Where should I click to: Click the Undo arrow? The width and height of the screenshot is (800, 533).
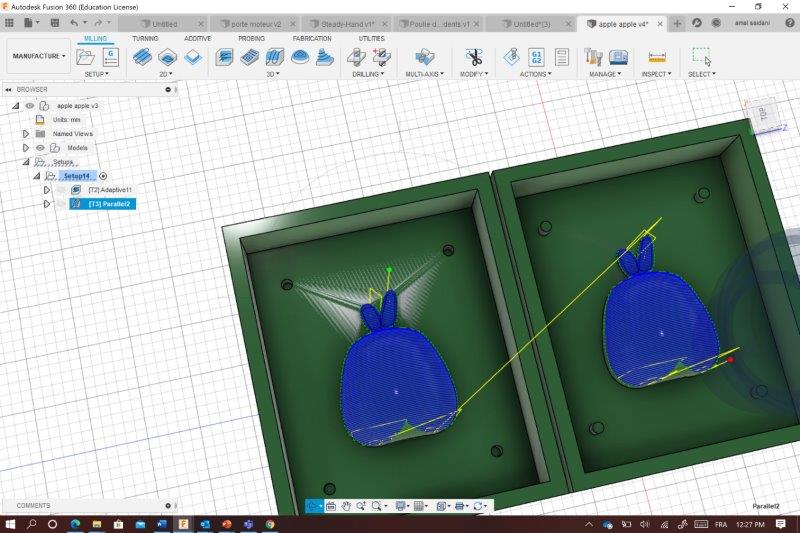[74, 23]
